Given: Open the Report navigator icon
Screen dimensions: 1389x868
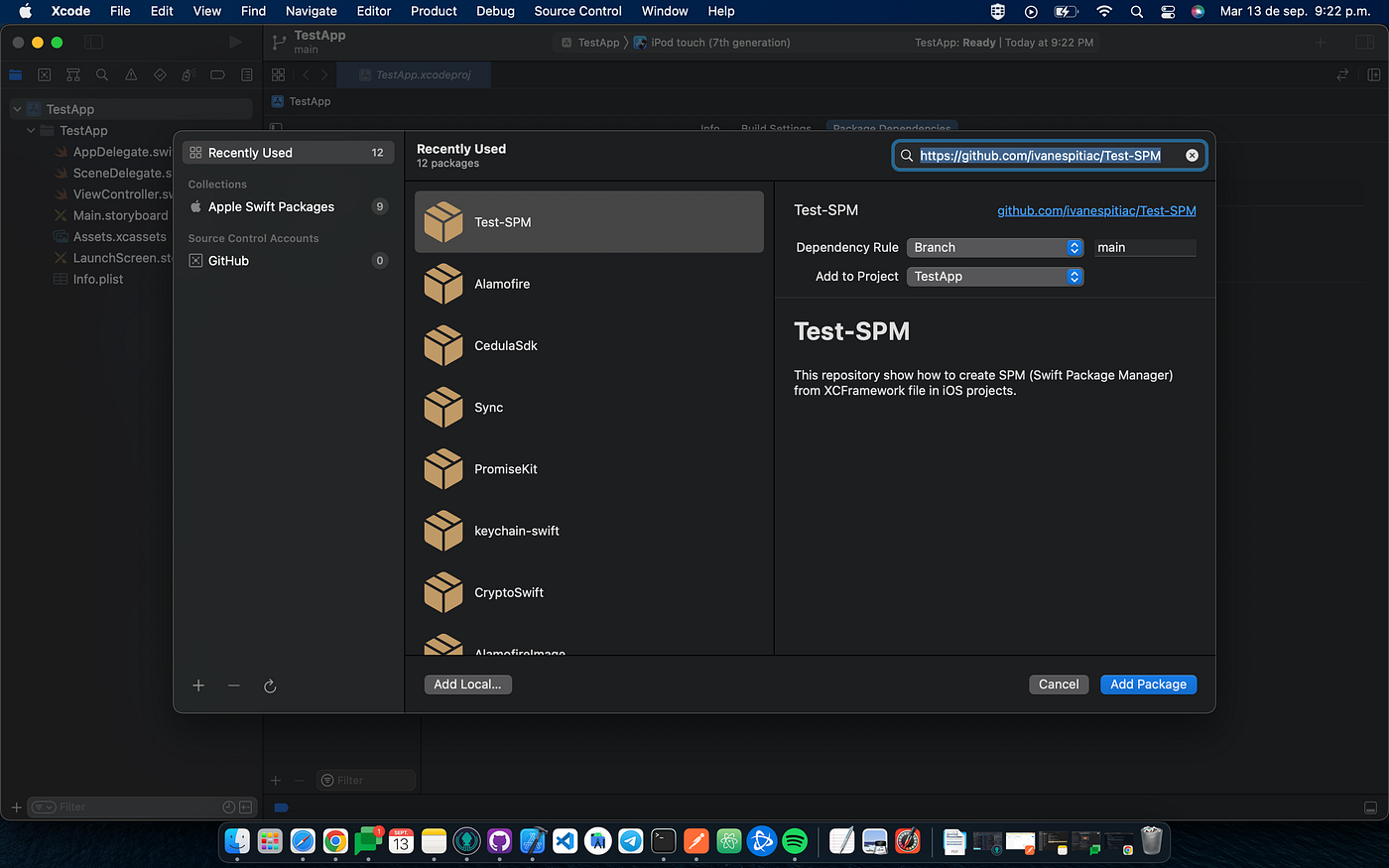Looking at the screenshot, I should (245, 74).
